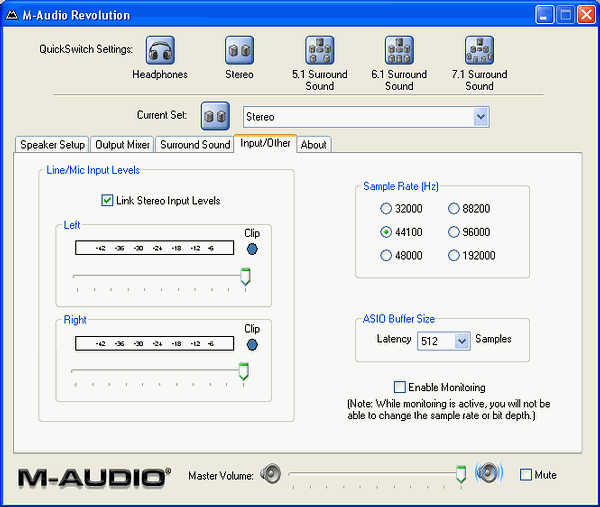Select the 192000 sample rate
The height and width of the screenshot is (507, 600).
tap(453, 255)
